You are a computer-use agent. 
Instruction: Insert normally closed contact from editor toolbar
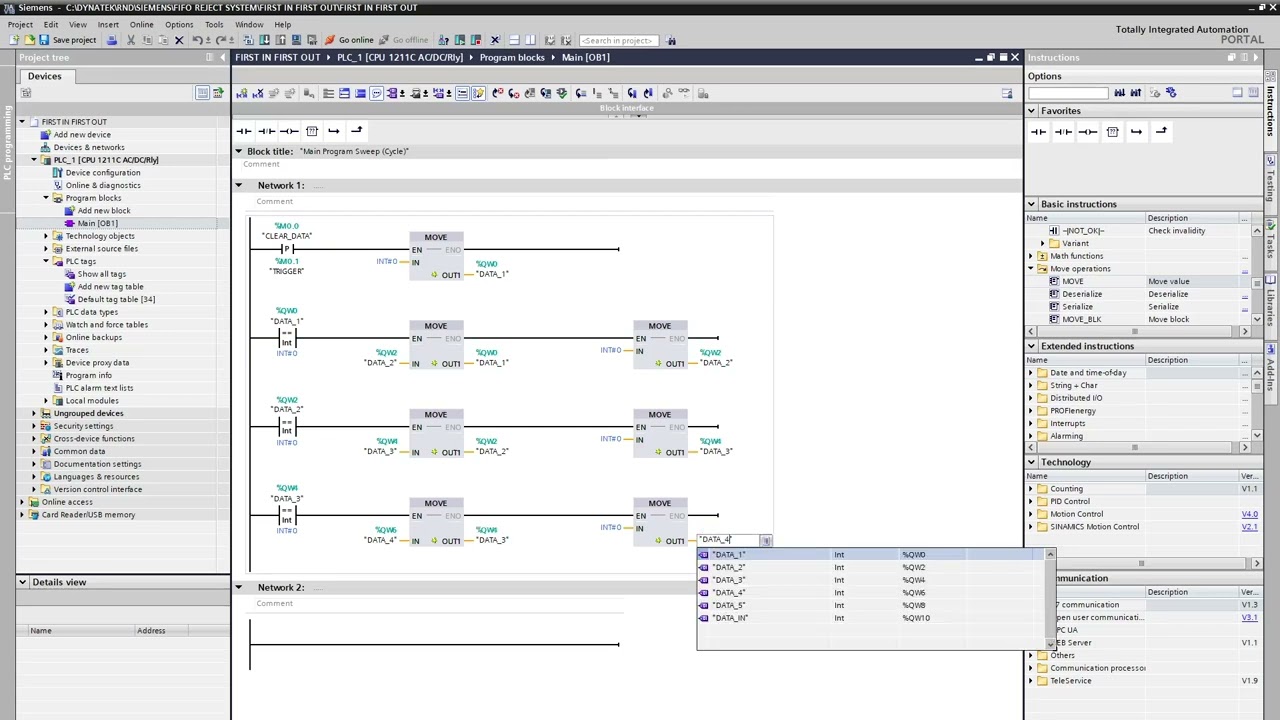click(266, 131)
